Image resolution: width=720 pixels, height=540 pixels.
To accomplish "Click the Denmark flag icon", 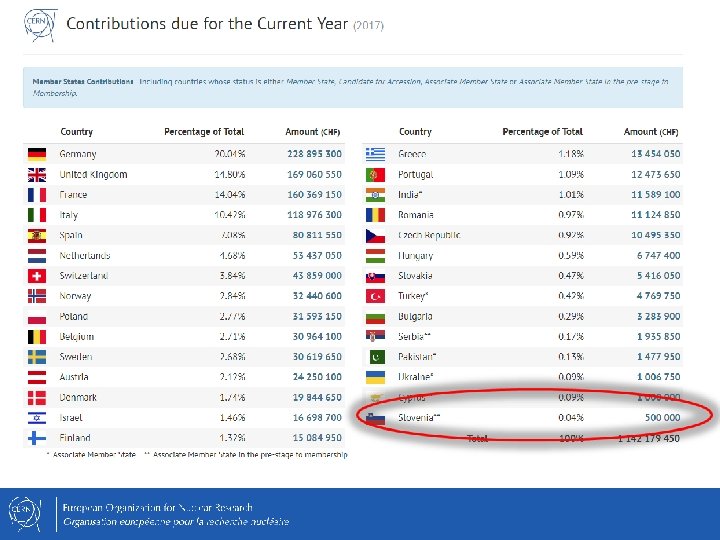I will coord(37,398).
